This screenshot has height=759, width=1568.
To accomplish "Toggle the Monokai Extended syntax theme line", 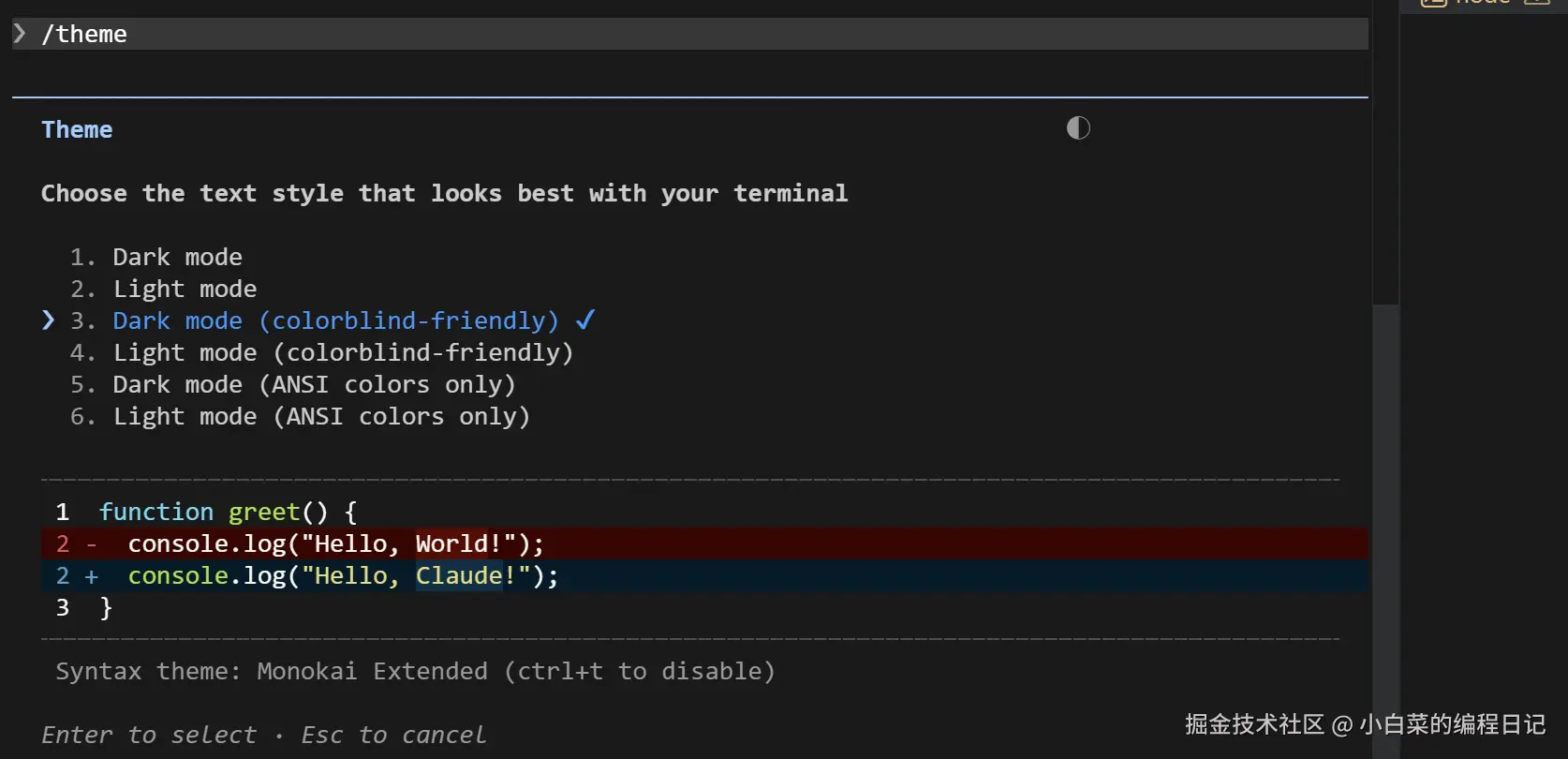I will click(415, 671).
